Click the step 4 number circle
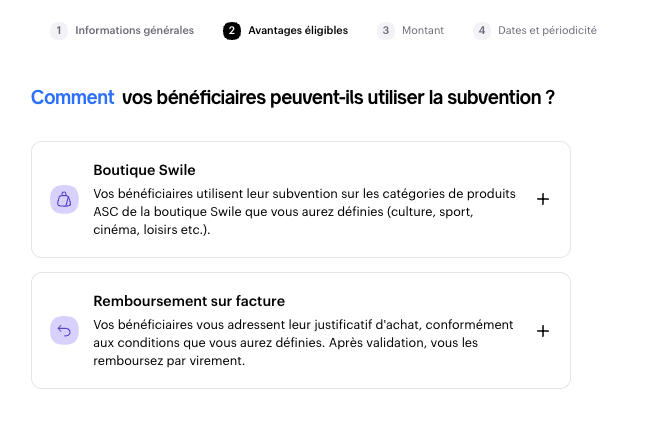651x421 pixels. 482,31
